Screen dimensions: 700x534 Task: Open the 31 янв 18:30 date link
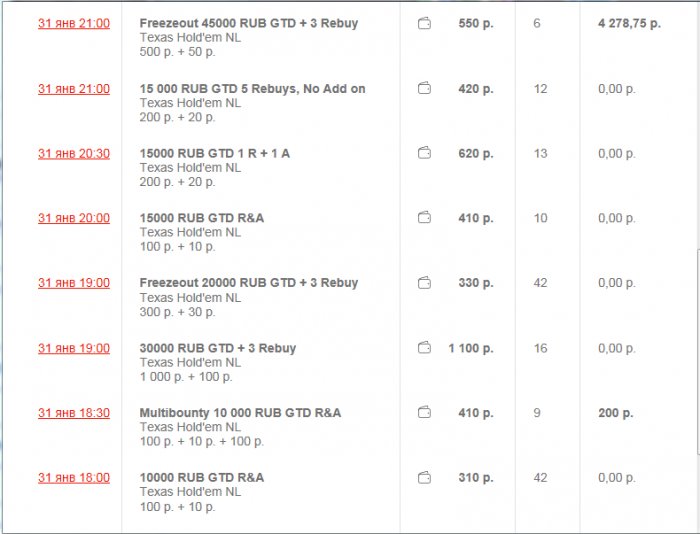[74, 412]
